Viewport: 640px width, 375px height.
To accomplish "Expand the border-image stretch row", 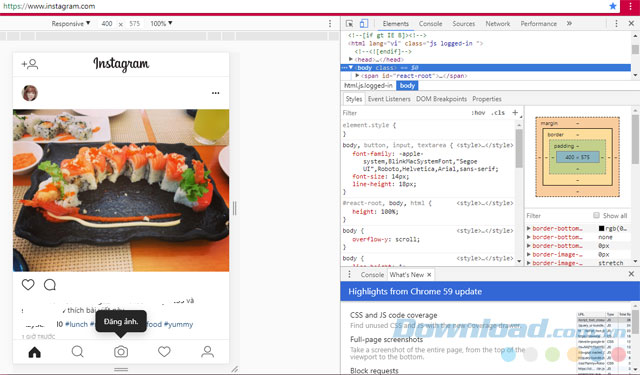I will point(529,263).
